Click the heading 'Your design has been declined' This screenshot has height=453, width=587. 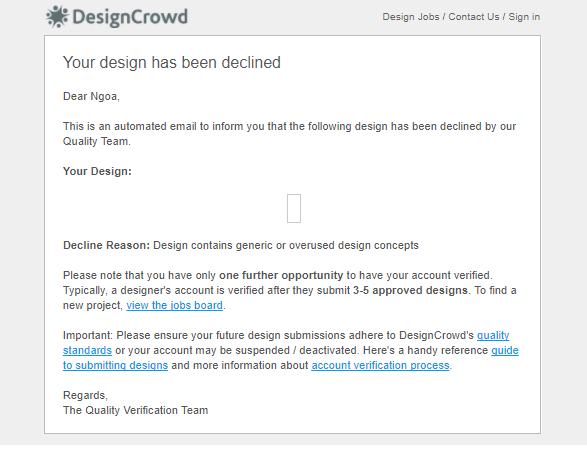tap(171, 63)
